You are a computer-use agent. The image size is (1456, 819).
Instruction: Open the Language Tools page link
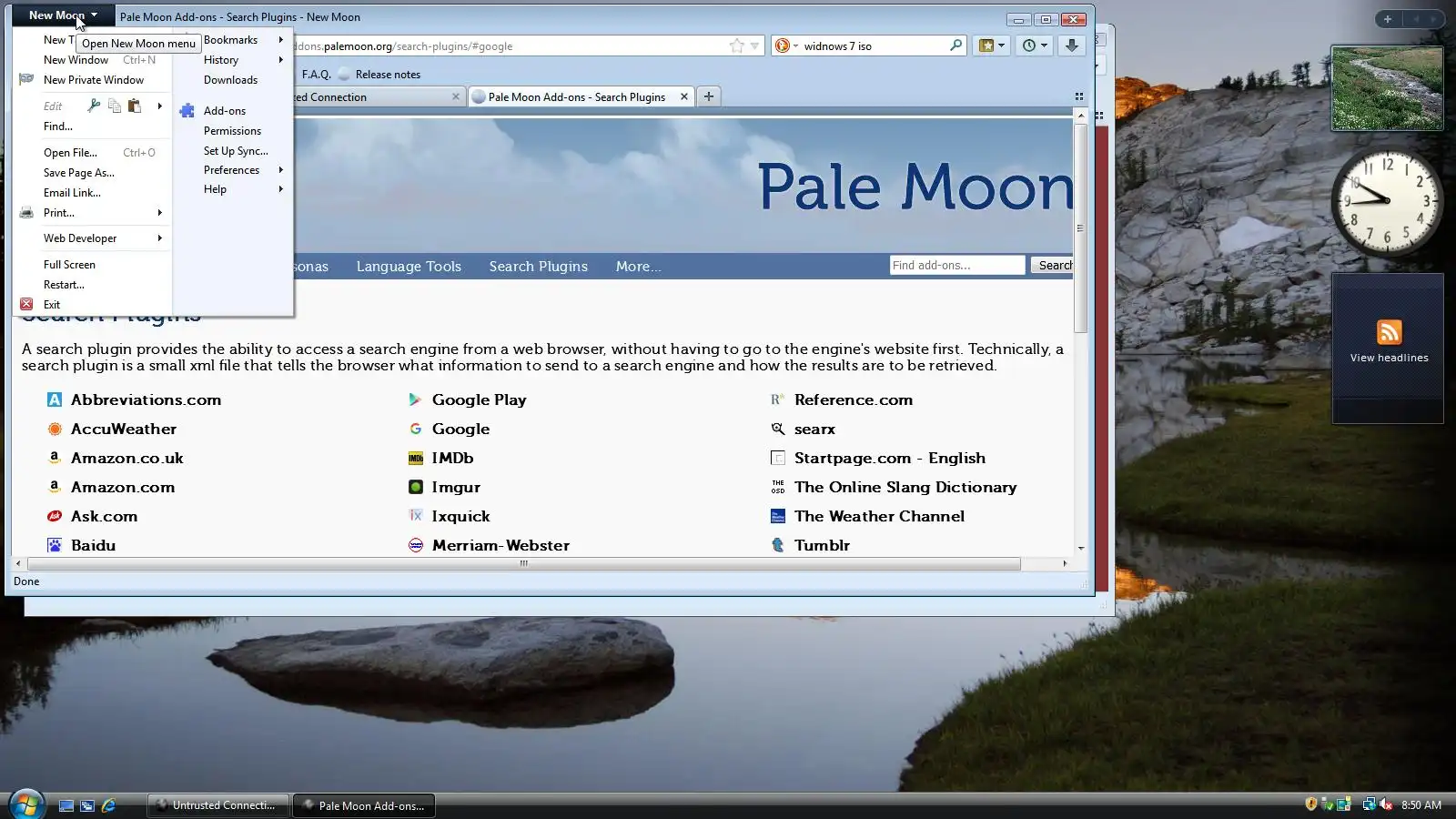(x=409, y=267)
